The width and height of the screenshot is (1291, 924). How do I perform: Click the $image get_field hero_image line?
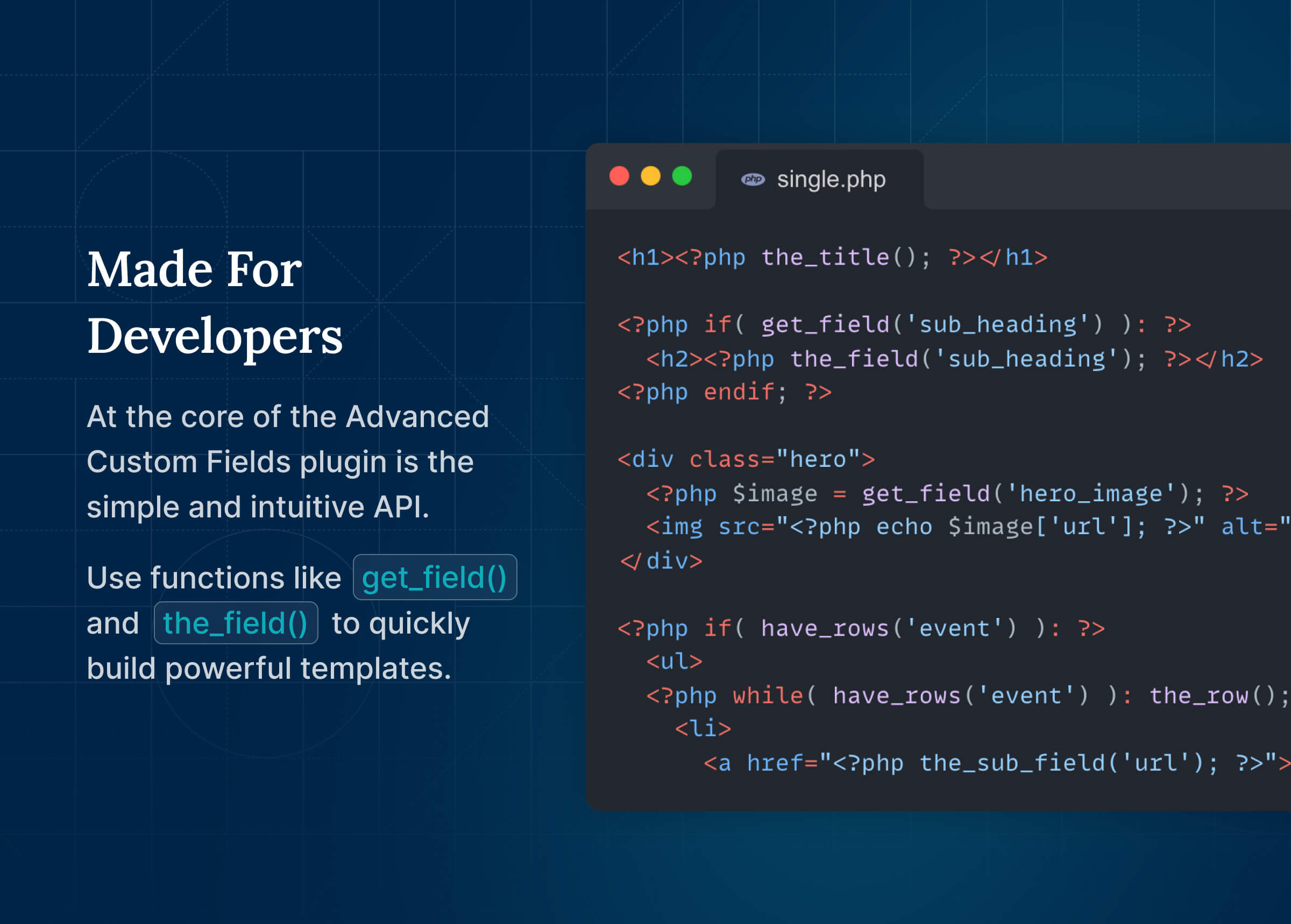(x=947, y=494)
